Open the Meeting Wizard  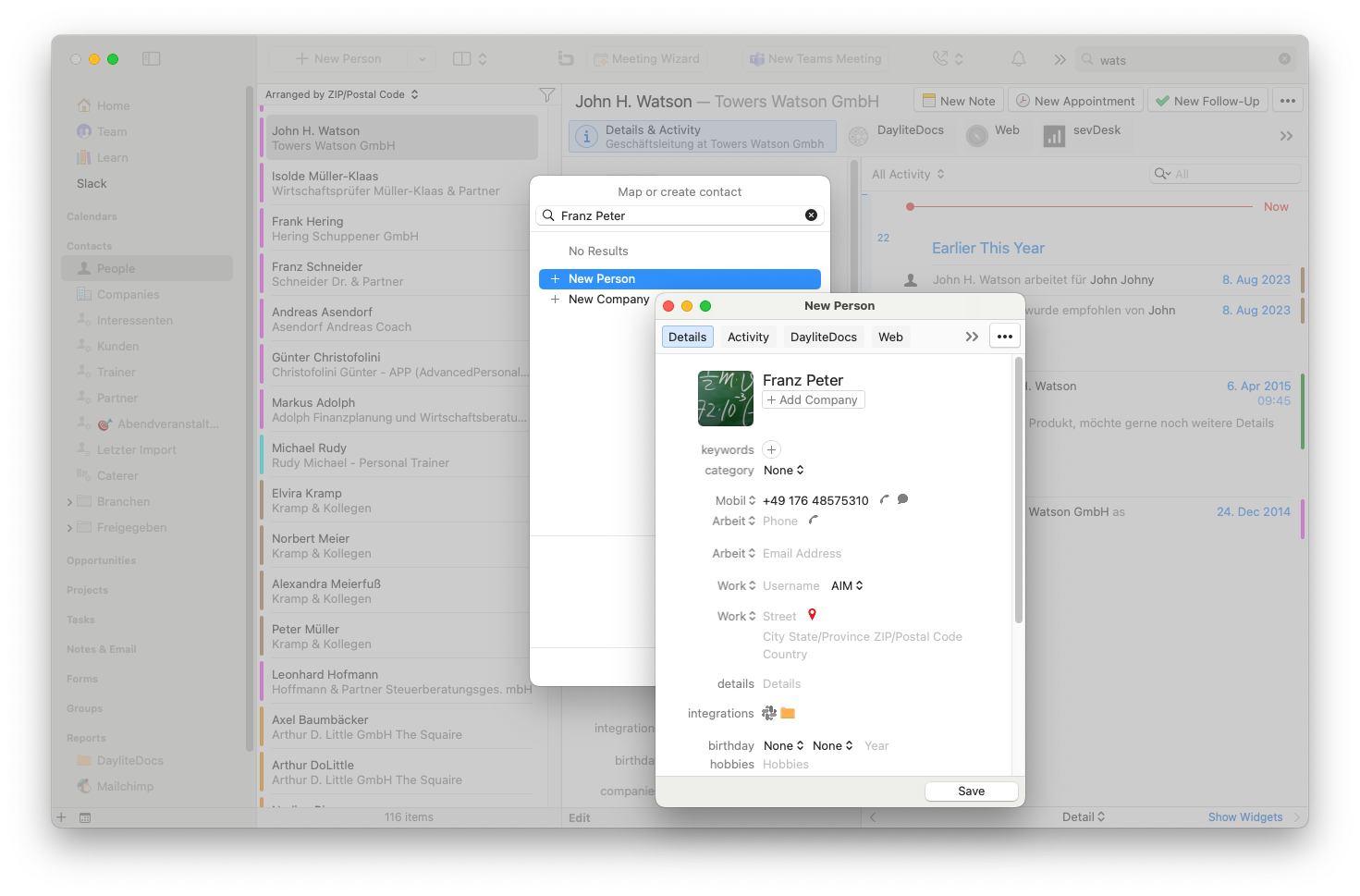646,59
